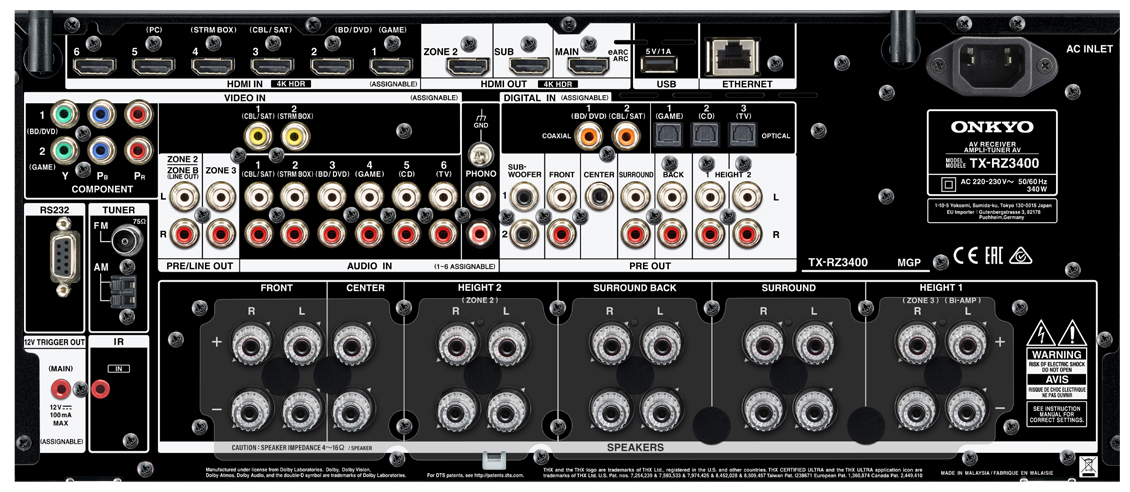1130x492 pixels.
Task: Select the HEIGHT 2 pre out right jack
Action: [747, 233]
